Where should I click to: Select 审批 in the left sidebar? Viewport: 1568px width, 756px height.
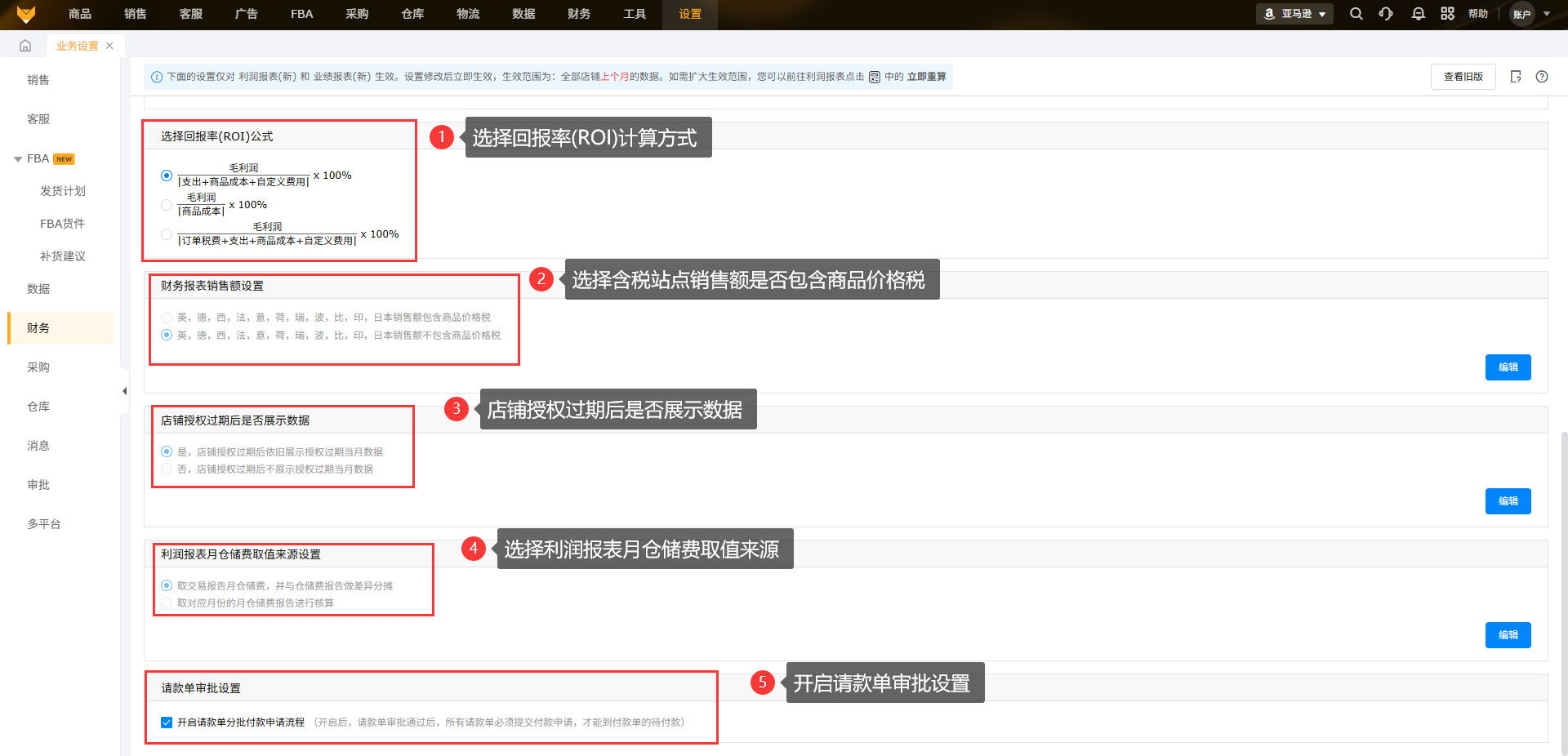click(x=38, y=485)
